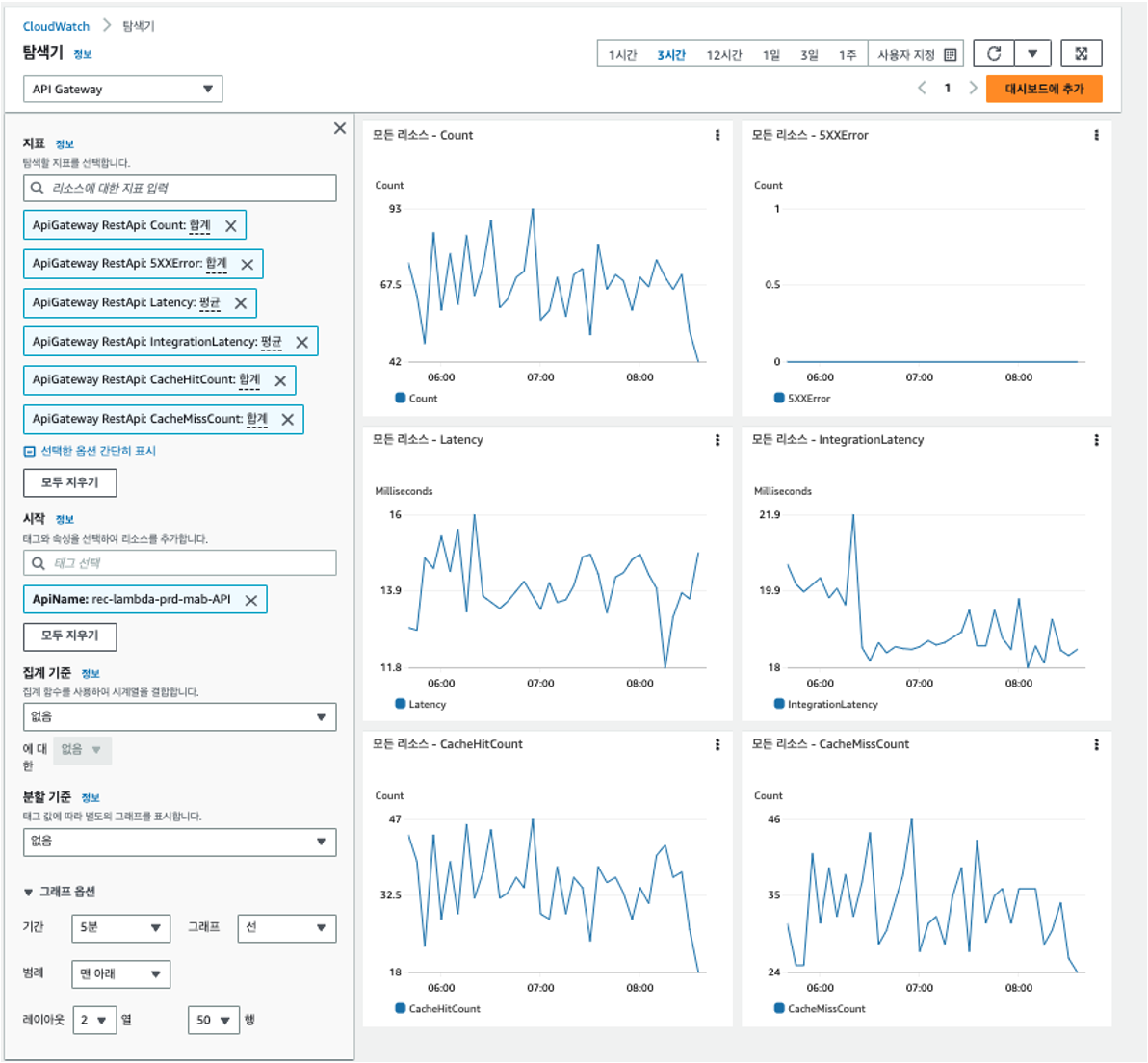Open the 기간 5분 period dropdown
This screenshot has height=1063, width=1148.
tap(120, 927)
